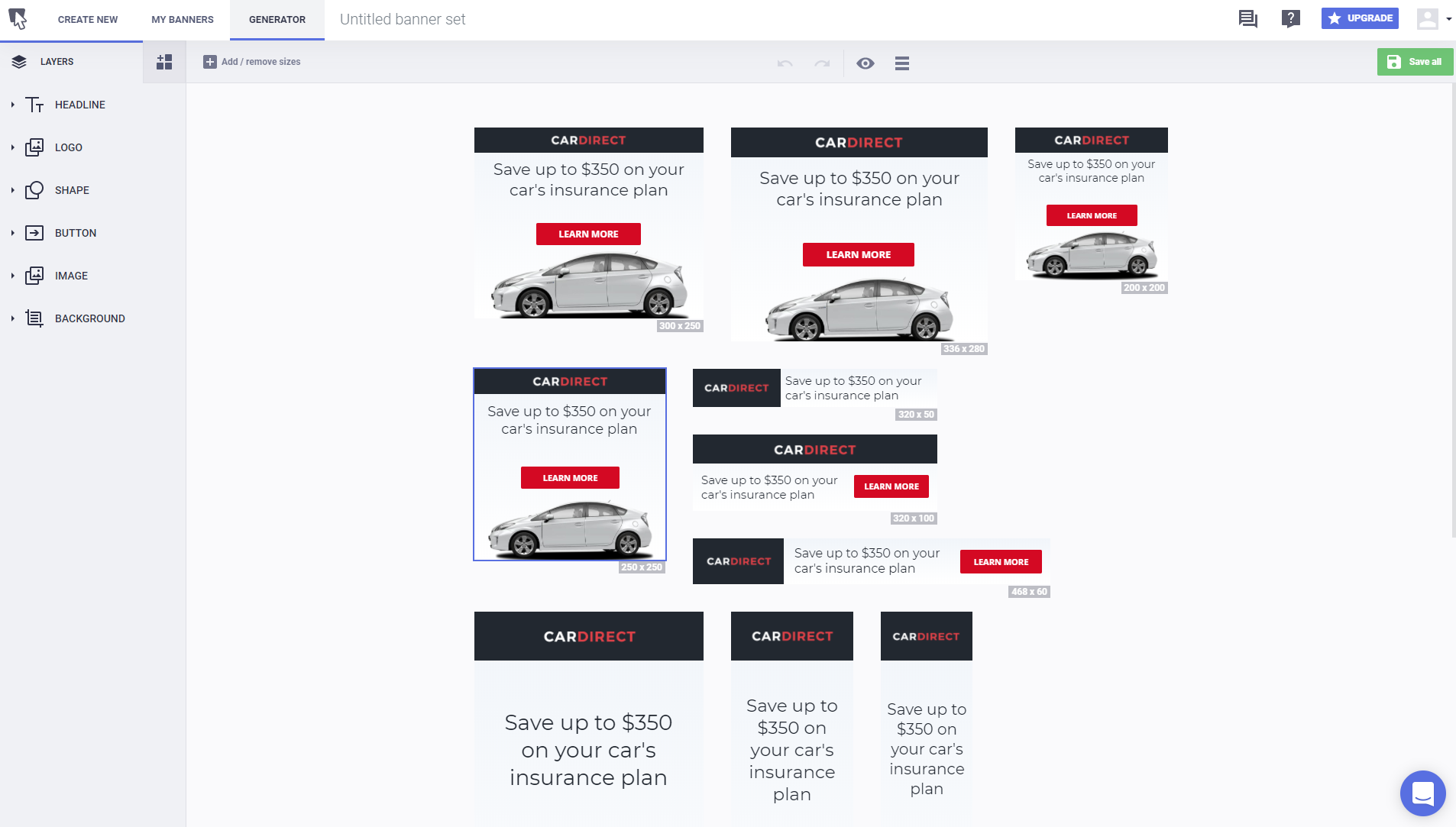The height and width of the screenshot is (827, 1456).
Task: Click the Headline text layer icon
Action: [x=34, y=105]
